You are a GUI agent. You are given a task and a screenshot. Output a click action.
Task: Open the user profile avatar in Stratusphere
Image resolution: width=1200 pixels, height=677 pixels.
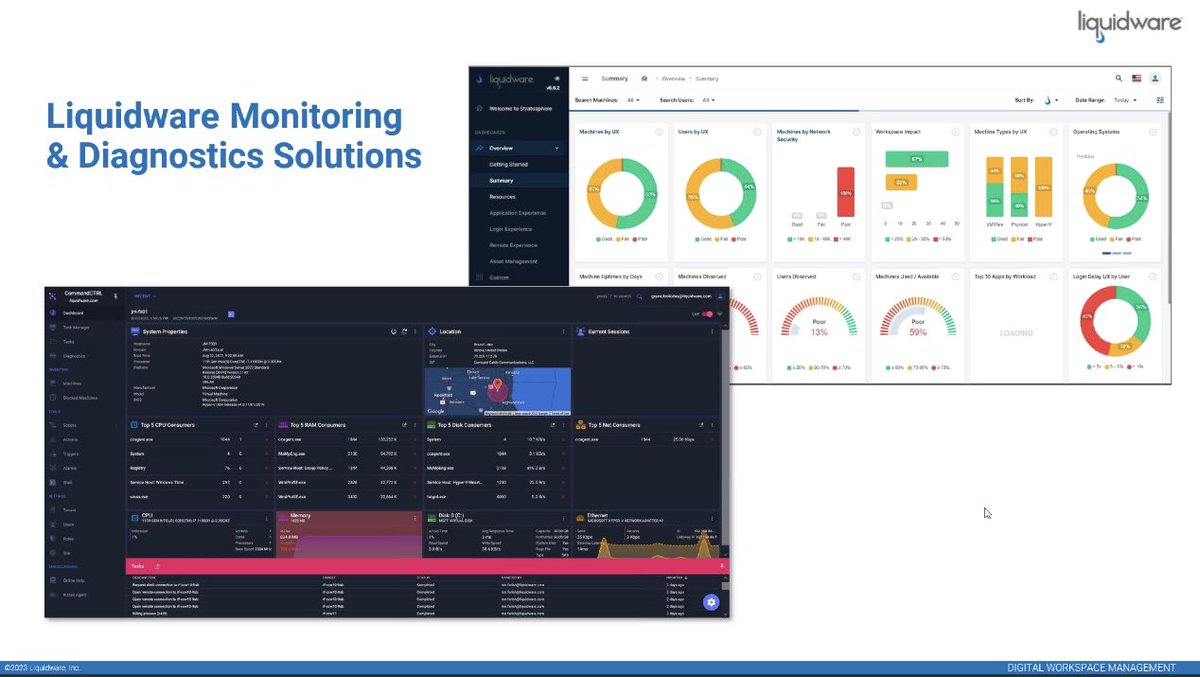coord(1155,78)
